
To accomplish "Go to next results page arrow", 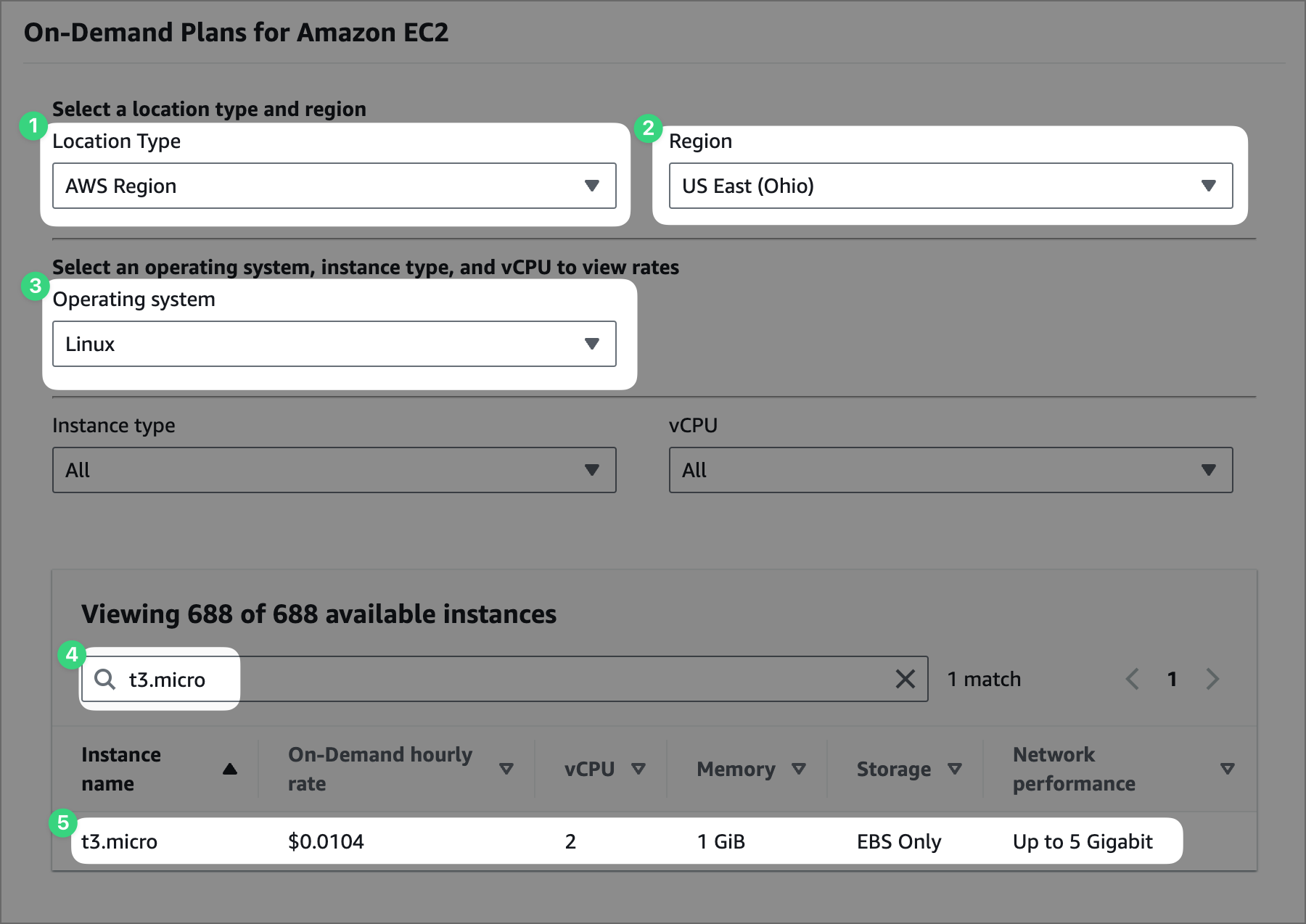I will [x=1212, y=679].
